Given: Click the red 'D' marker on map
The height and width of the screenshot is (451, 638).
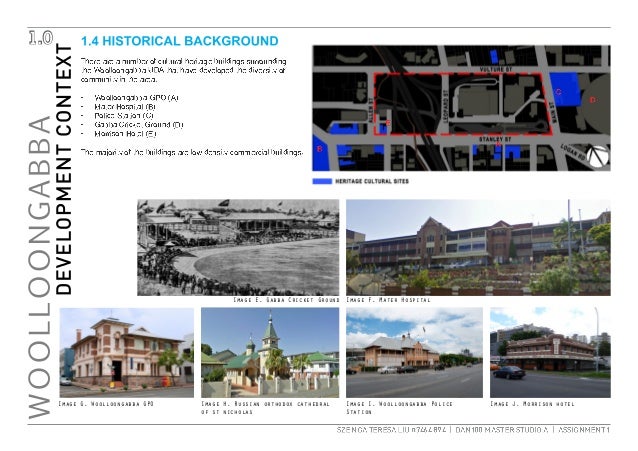Looking at the screenshot, I should 592,99.
